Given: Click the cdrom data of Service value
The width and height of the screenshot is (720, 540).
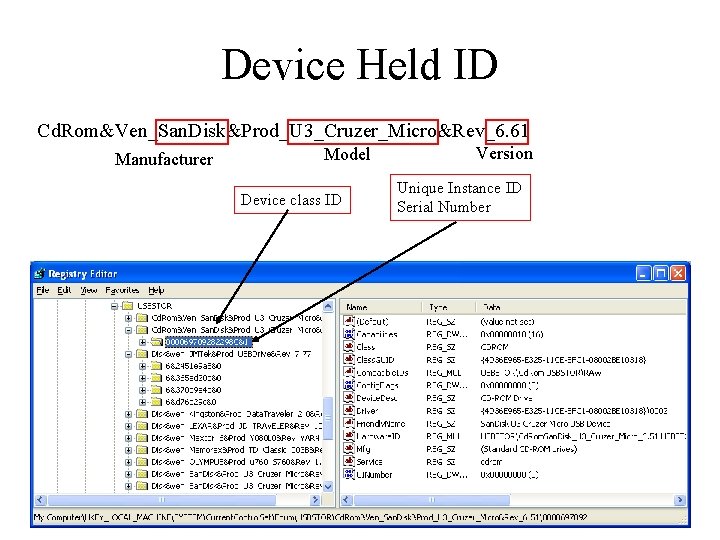Looking at the screenshot, I should 491,462.
